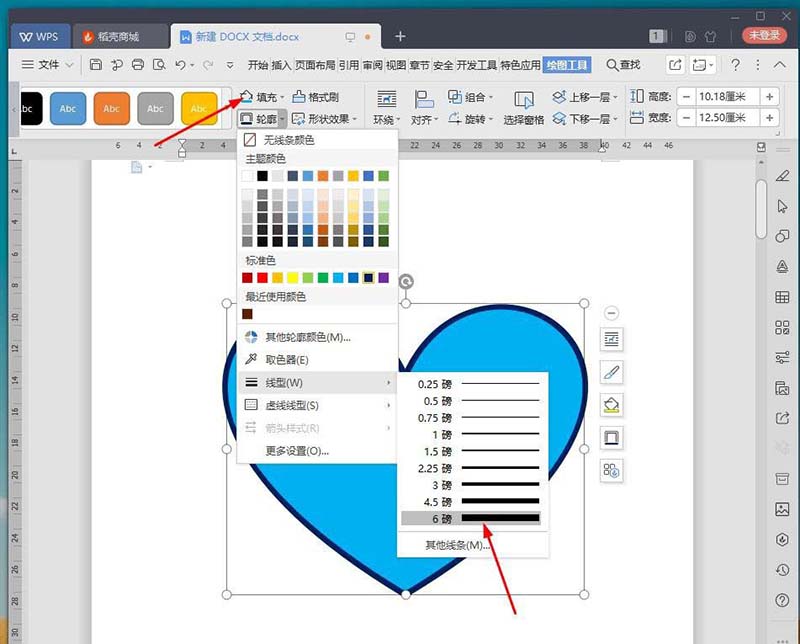
Task: Click the Eyedropper (取色器) option
Action: [290, 359]
